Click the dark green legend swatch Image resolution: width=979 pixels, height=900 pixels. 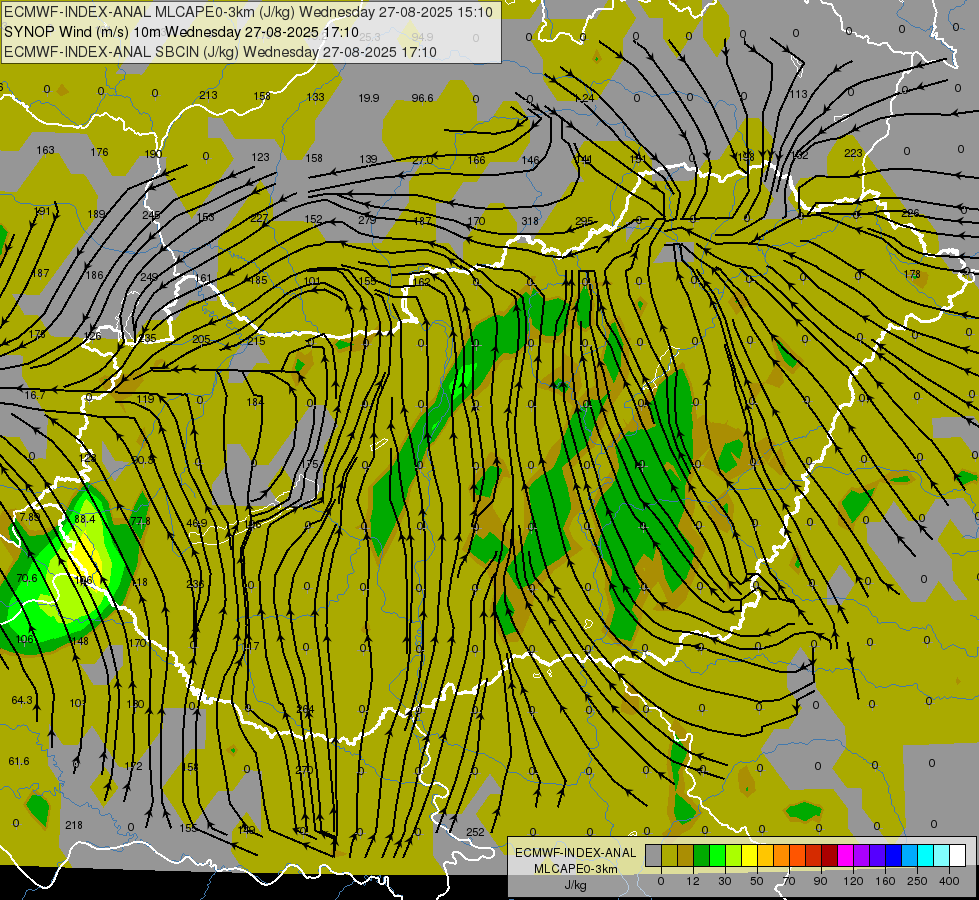pos(702,855)
